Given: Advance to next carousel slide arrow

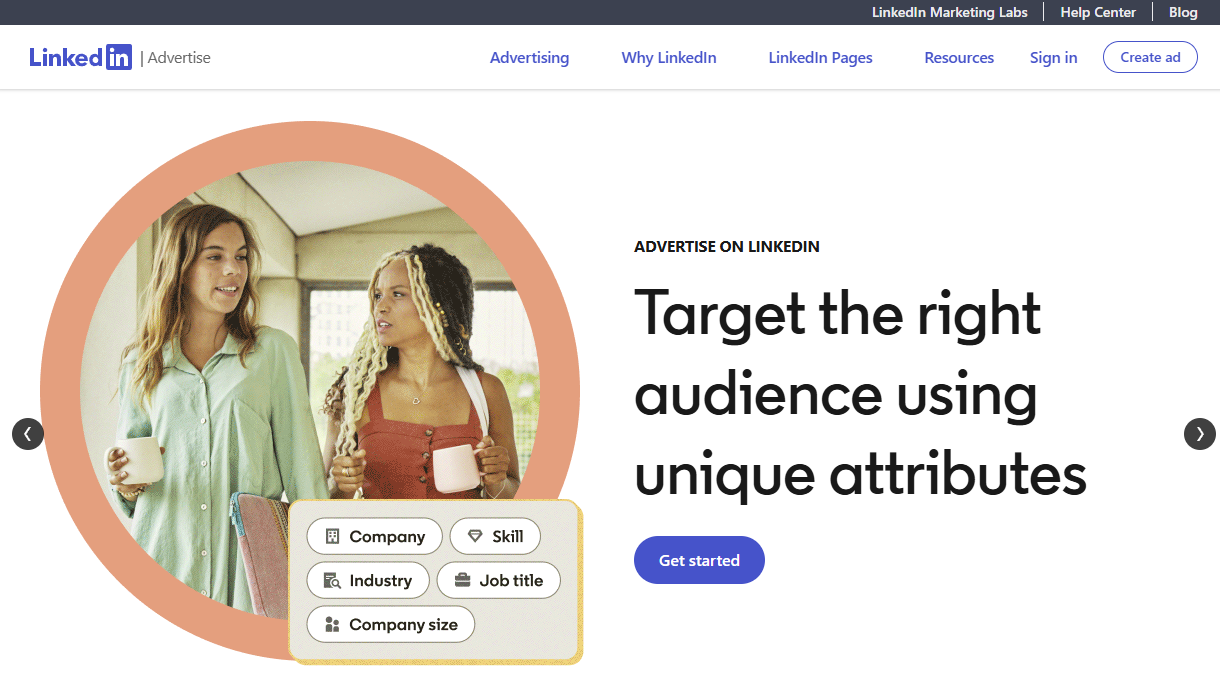Looking at the screenshot, I should pyautogui.click(x=1200, y=434).
